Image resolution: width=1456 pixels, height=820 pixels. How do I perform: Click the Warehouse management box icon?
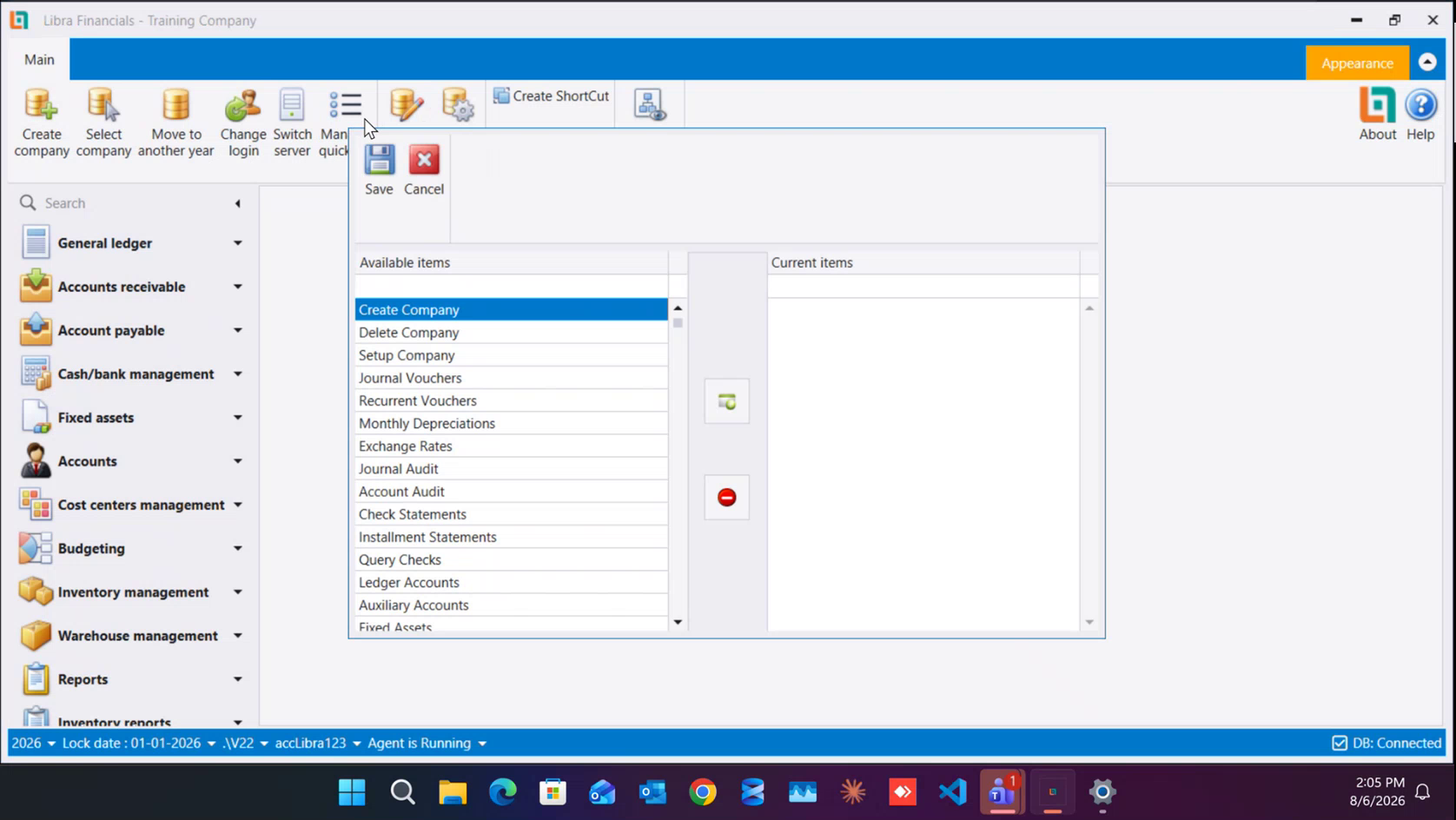pos(36,635)
